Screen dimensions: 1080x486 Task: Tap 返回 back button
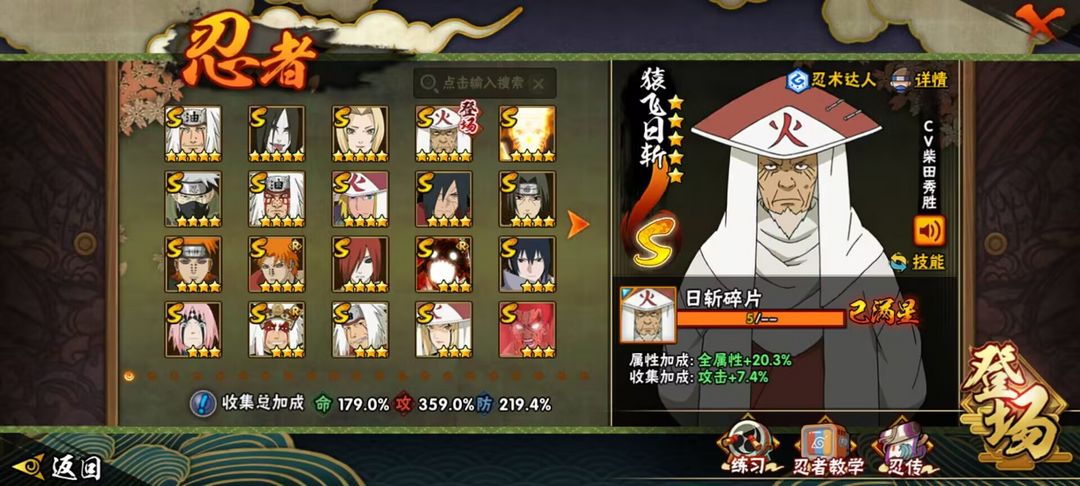57,467
